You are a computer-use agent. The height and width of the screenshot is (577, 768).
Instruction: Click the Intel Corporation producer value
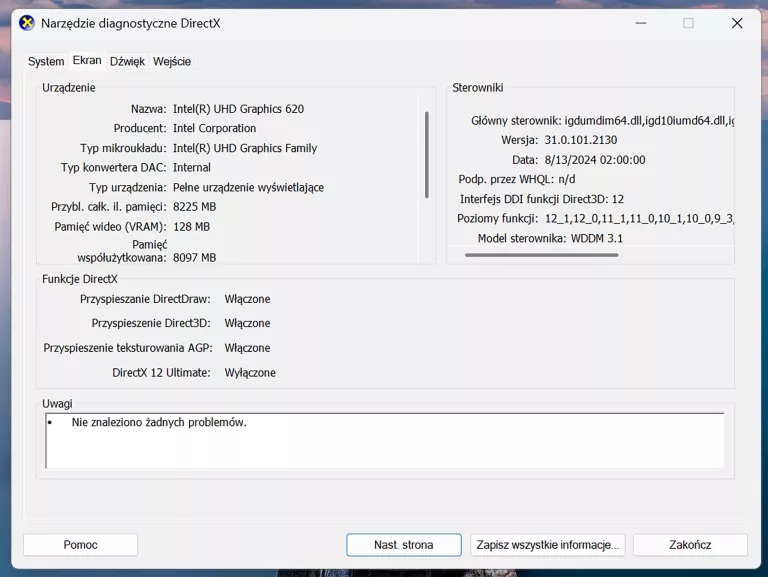click(215, 128)
